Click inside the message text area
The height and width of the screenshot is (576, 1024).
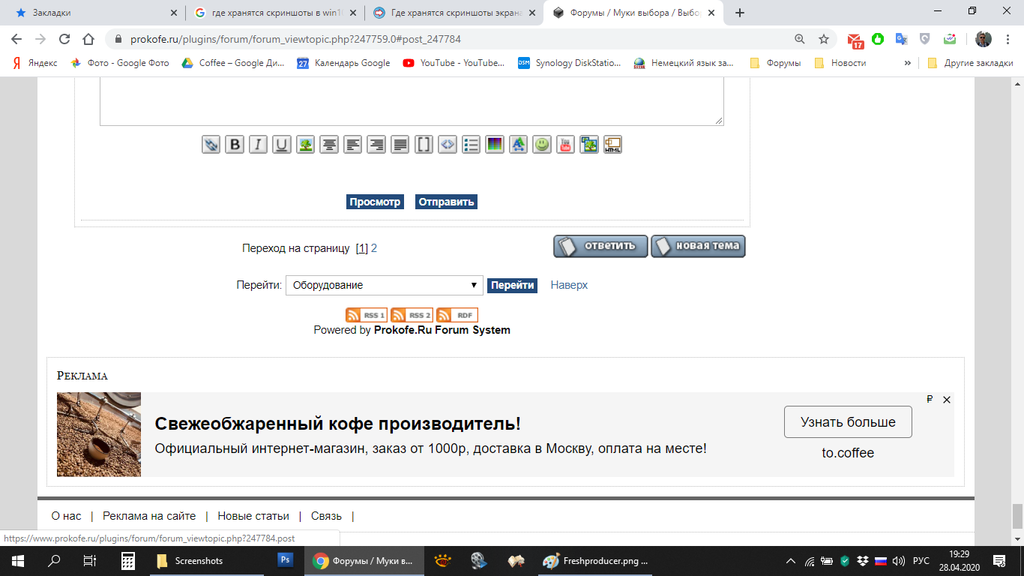click(x=411, y=101)
